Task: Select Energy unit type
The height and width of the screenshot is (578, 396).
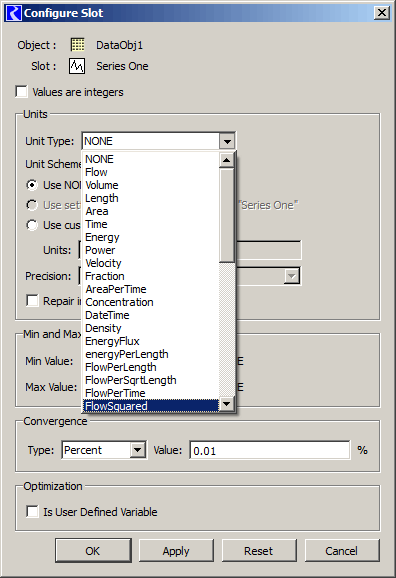Action: [x=150, y=237]
